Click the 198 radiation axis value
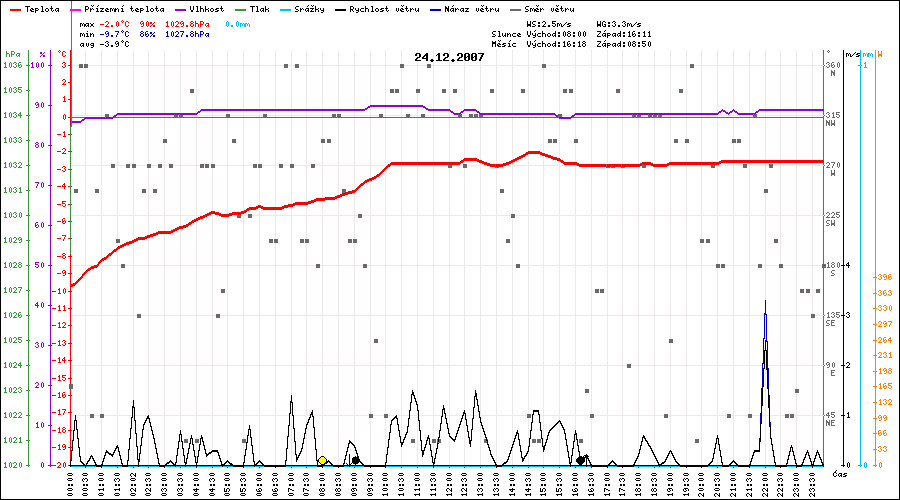This screenshot has width=900, height=500. 885,371
